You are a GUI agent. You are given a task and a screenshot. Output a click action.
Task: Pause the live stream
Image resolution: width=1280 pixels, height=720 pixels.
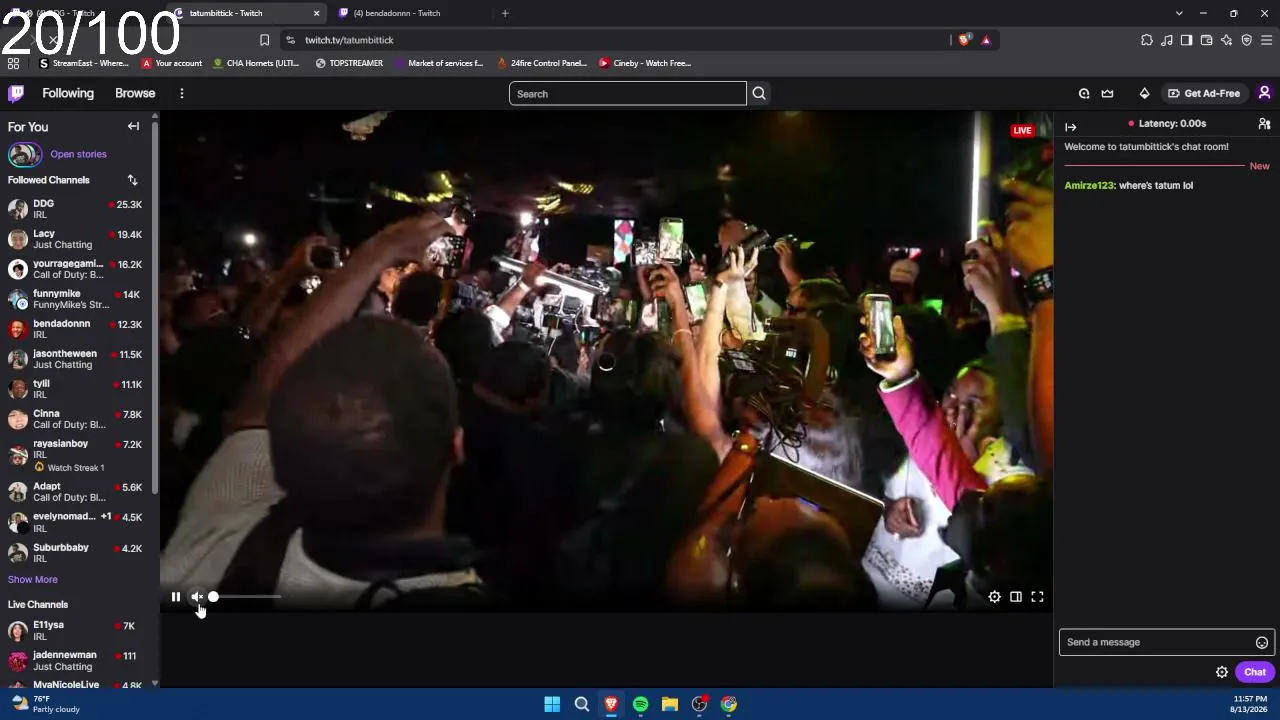pos(175,597)
